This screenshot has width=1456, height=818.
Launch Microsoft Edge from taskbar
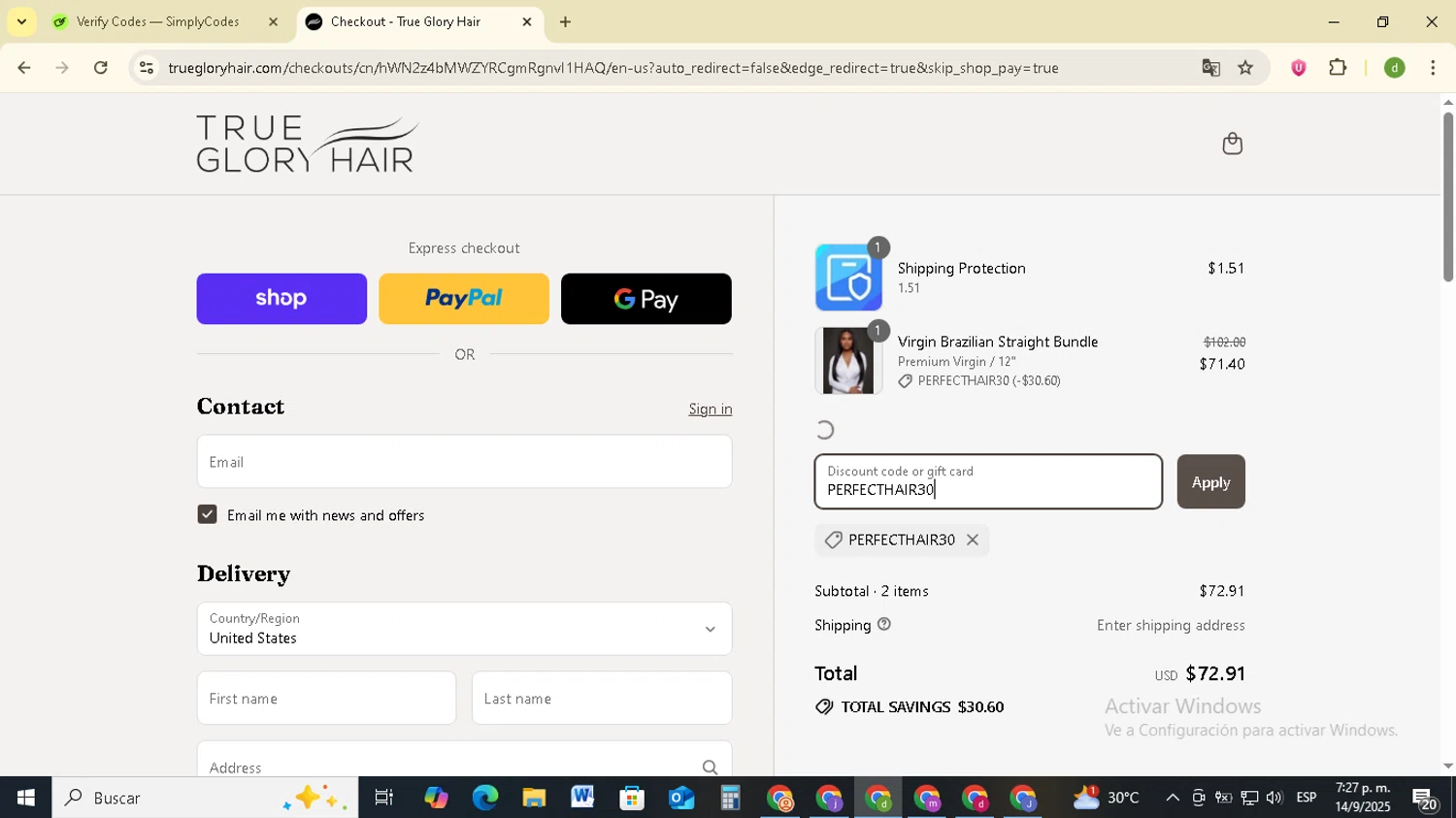(x=484, y=798)
